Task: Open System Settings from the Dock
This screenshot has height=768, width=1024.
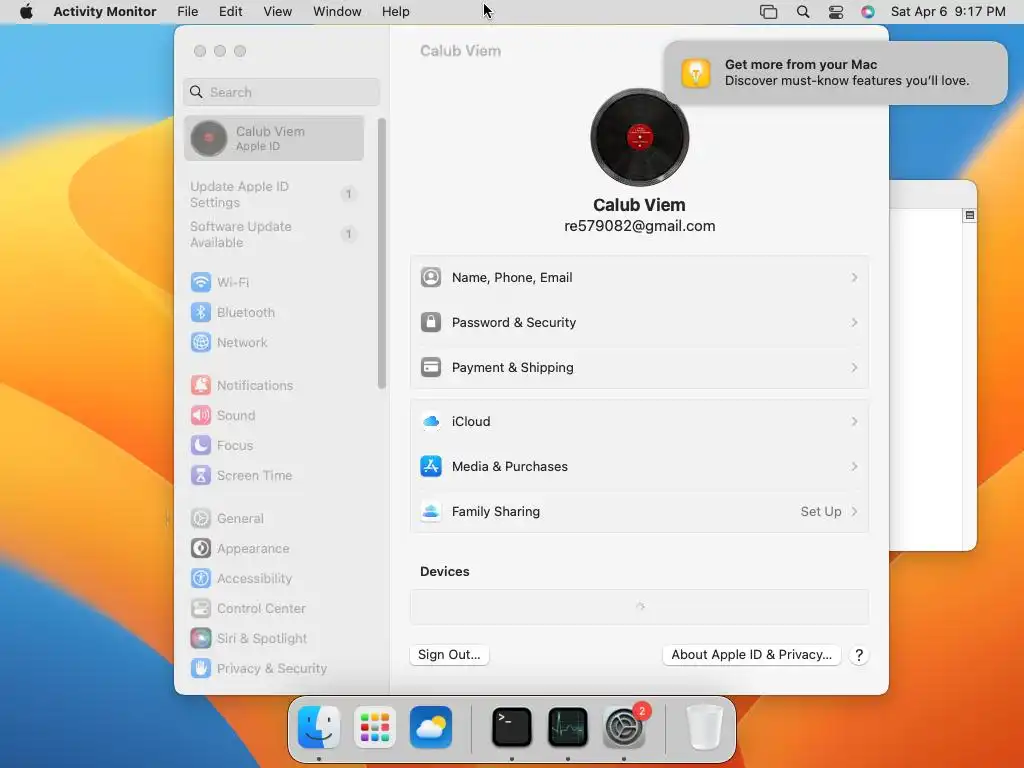Action: tap(624, 727)
